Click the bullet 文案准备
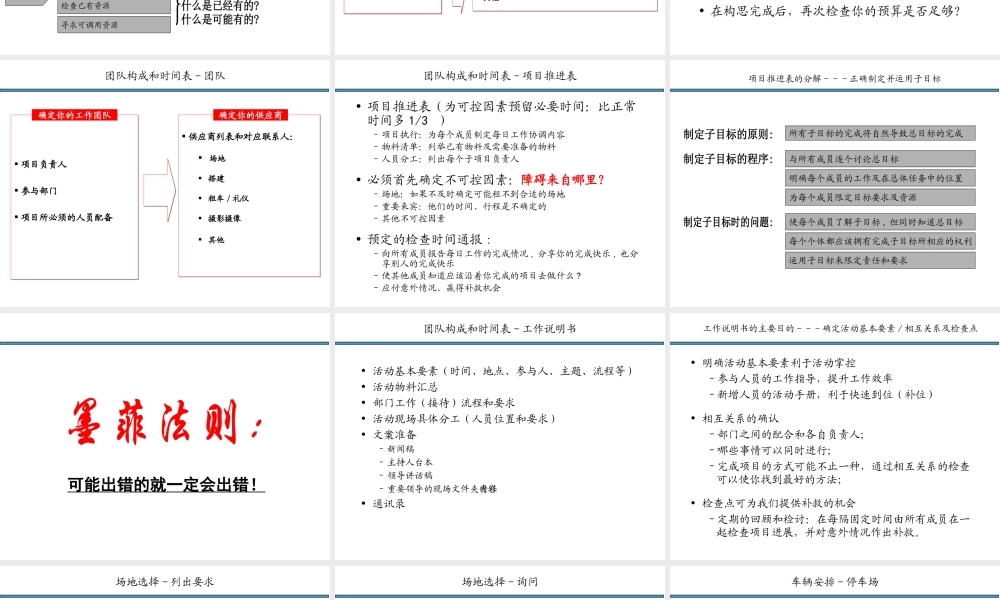The height and width of the screenshot is (600, 1000). click(395, 434)
